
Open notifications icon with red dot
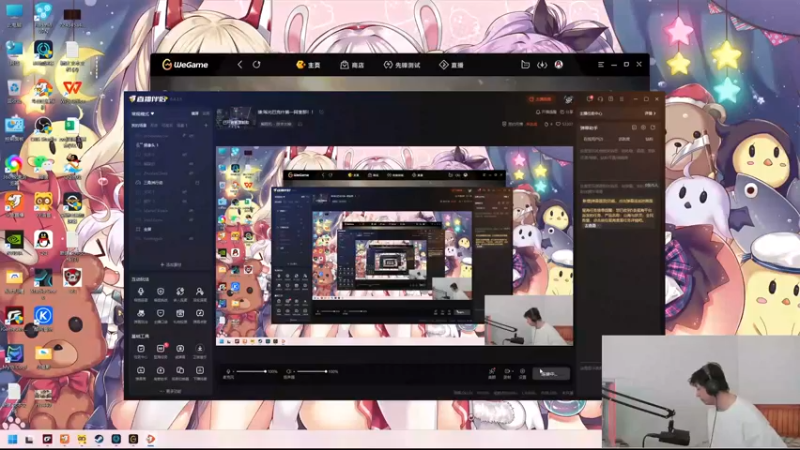click(590, 99)
